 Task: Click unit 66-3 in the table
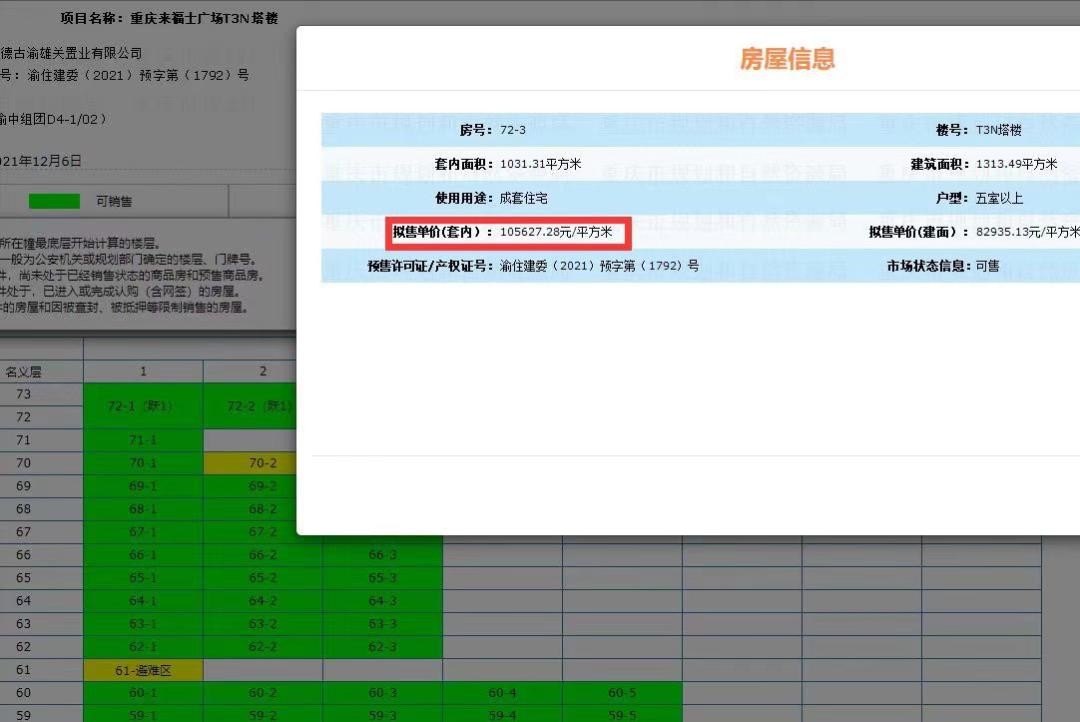click(382, 555)
